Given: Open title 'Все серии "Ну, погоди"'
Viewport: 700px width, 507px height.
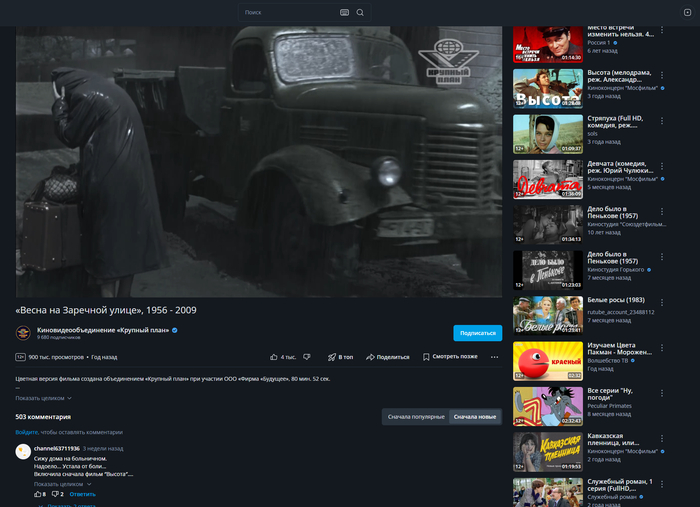Looking at the screenshot, I should [x=610, y=394].
